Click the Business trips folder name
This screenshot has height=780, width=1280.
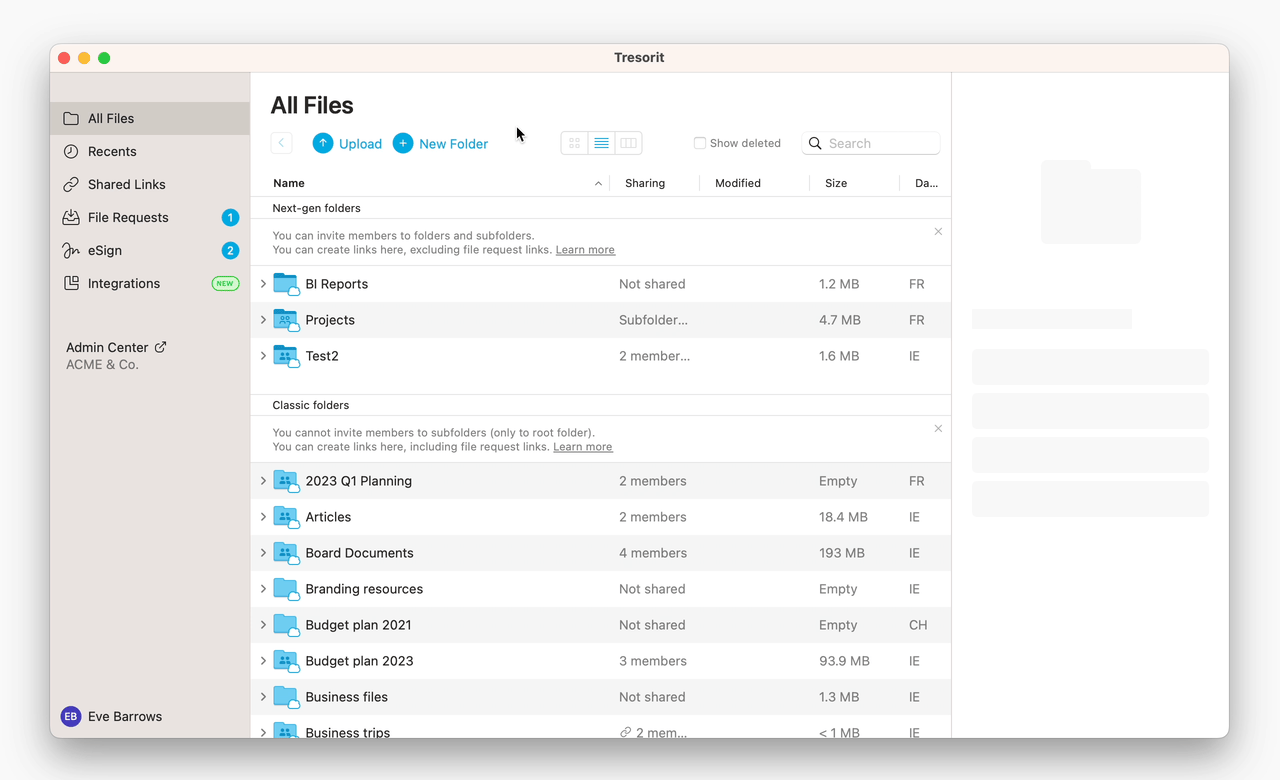(348, 732)
